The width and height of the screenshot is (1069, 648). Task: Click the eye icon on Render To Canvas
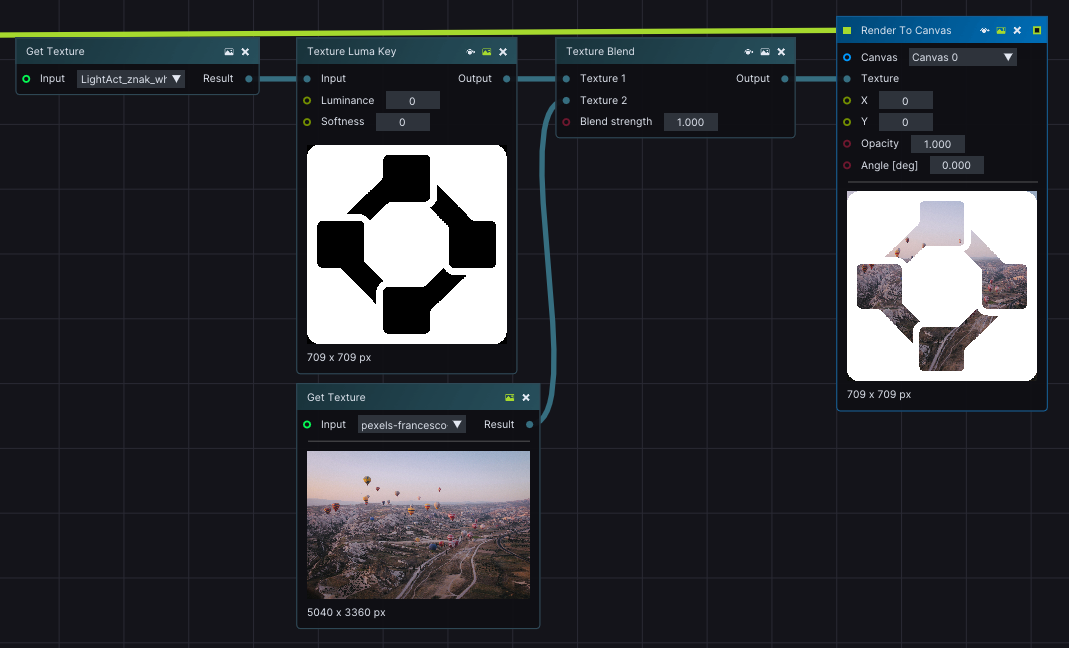pyautogui.click(x=985, y=31)
